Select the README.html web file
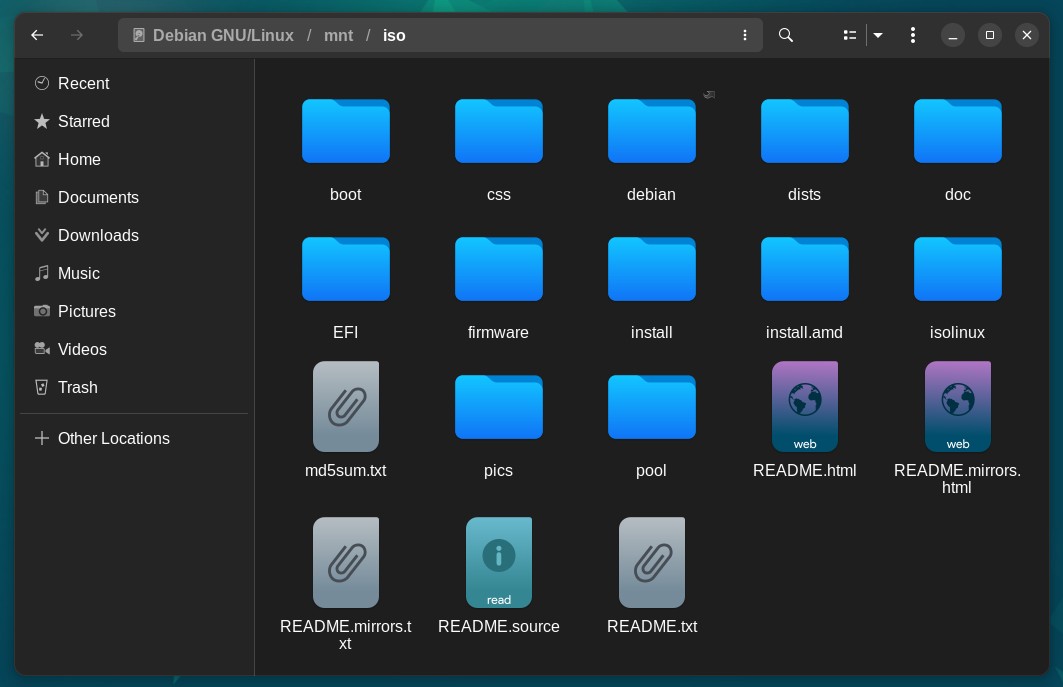 pos(805,406)
